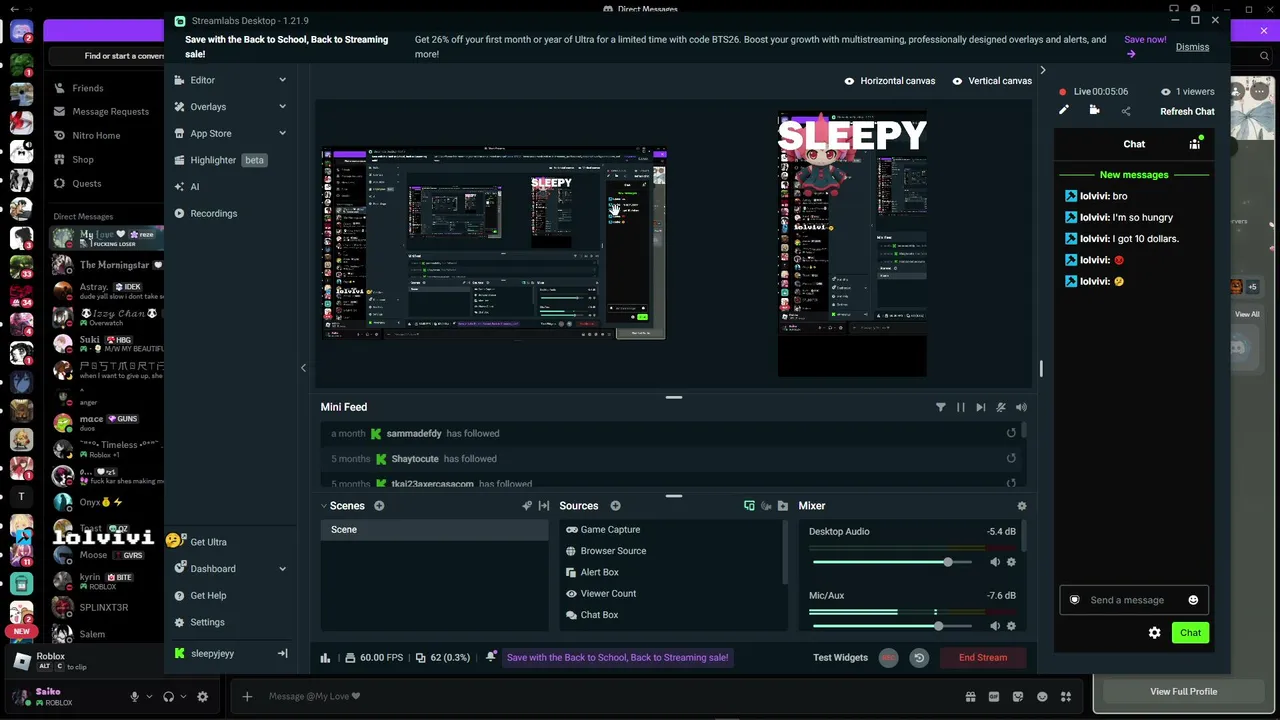Screen dimensions: 1280x720
Task: Open Desktop Audio settings gear
Action: [x=1011, y=562]
